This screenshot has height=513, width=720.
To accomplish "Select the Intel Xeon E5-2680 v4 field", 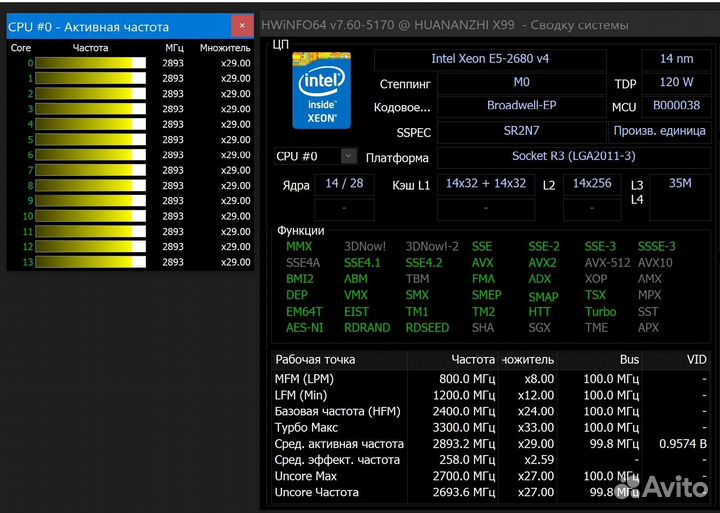I will [x=490, y=59].
